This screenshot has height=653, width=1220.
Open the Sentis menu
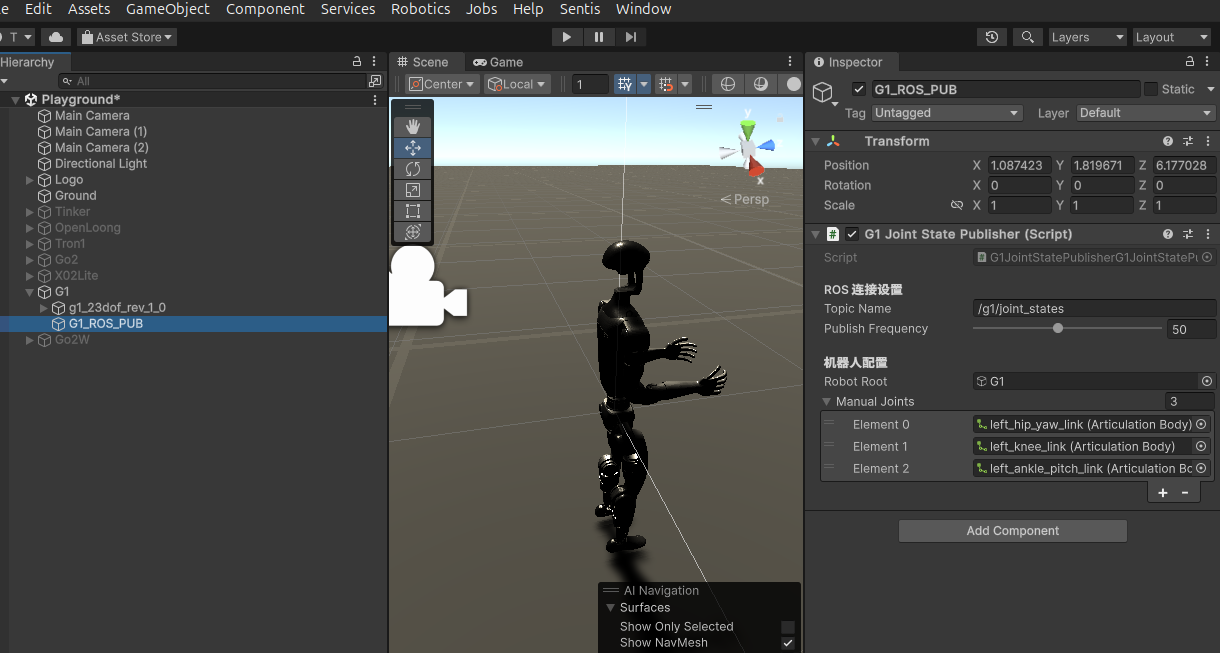580,9
